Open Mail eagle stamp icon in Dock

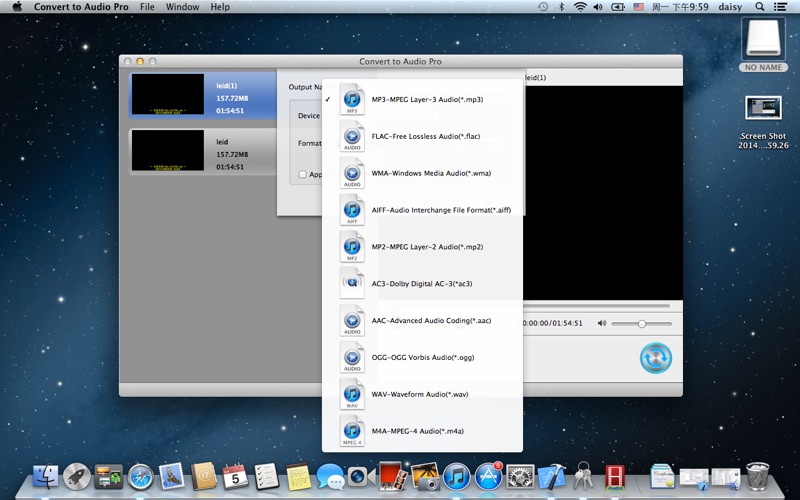pos(172,477)
